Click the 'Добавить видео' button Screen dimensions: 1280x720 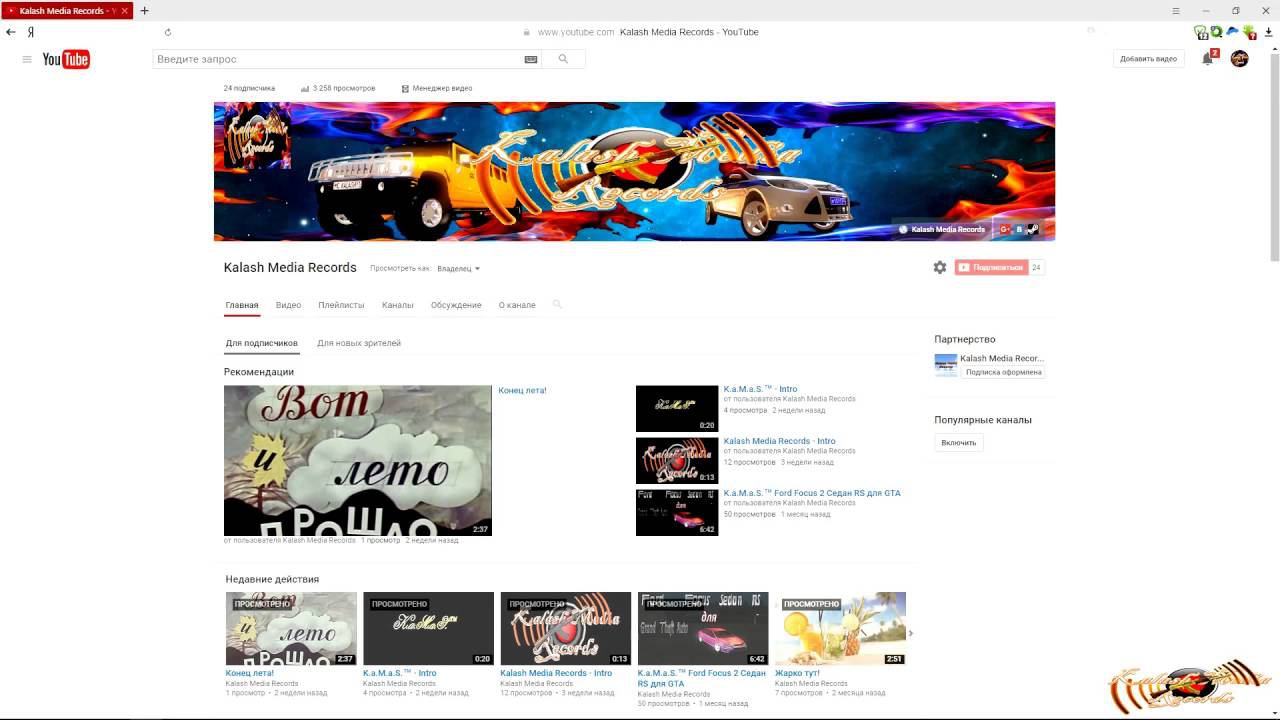(x=1148, y=59)
